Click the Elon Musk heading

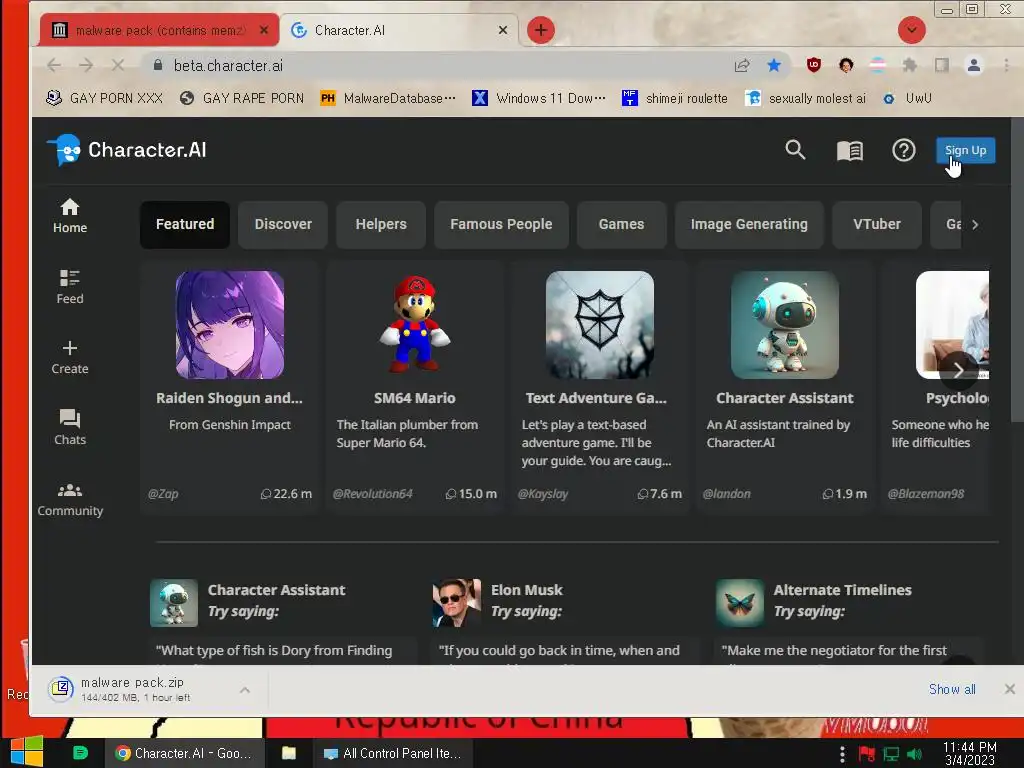click(526, 590)
